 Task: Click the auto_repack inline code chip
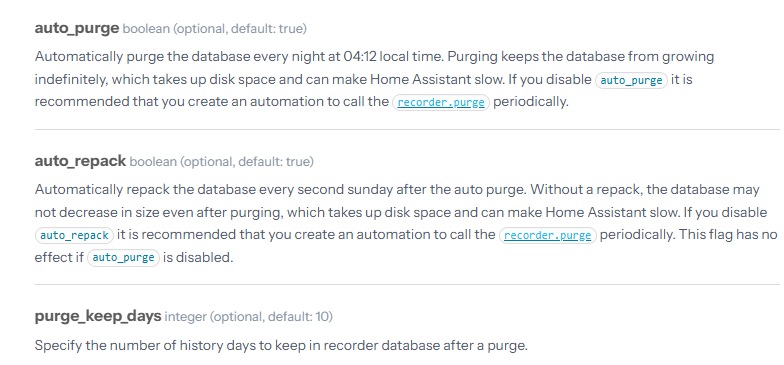74,236
